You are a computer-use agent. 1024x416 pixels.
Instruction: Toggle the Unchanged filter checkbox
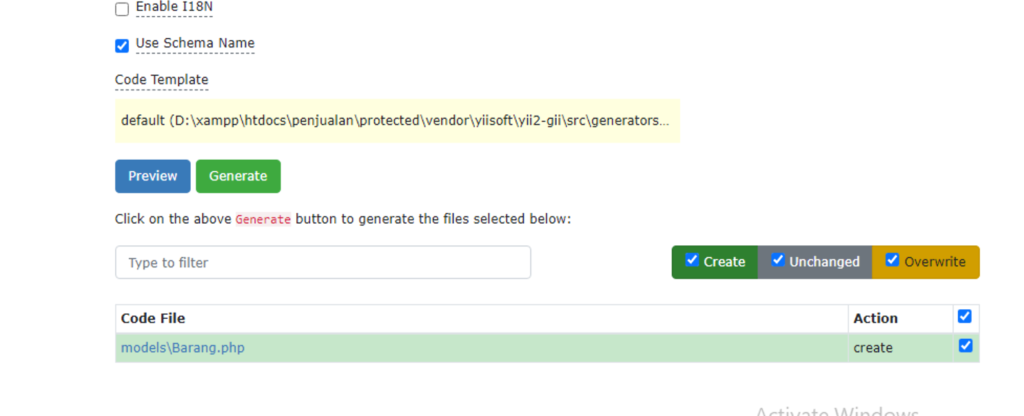click(778, 260)
